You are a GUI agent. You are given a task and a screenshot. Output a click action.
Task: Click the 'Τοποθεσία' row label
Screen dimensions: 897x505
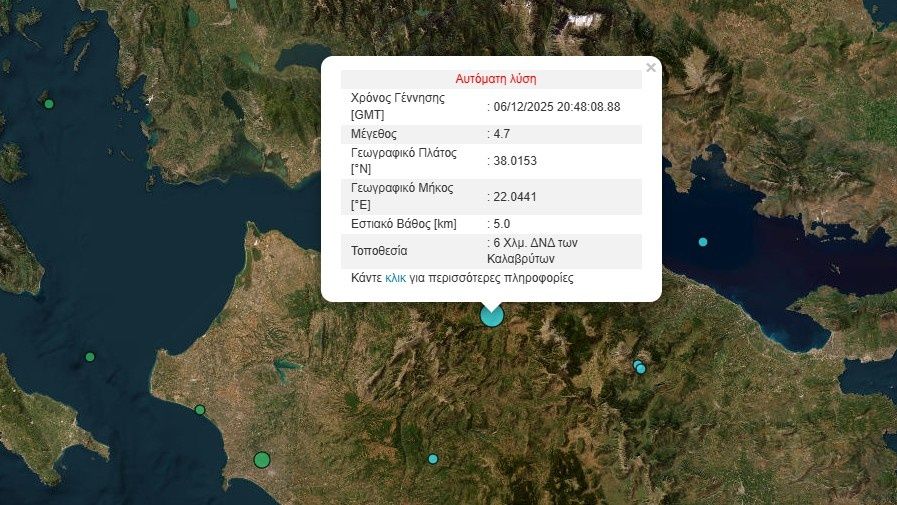[x=380, y=250]
